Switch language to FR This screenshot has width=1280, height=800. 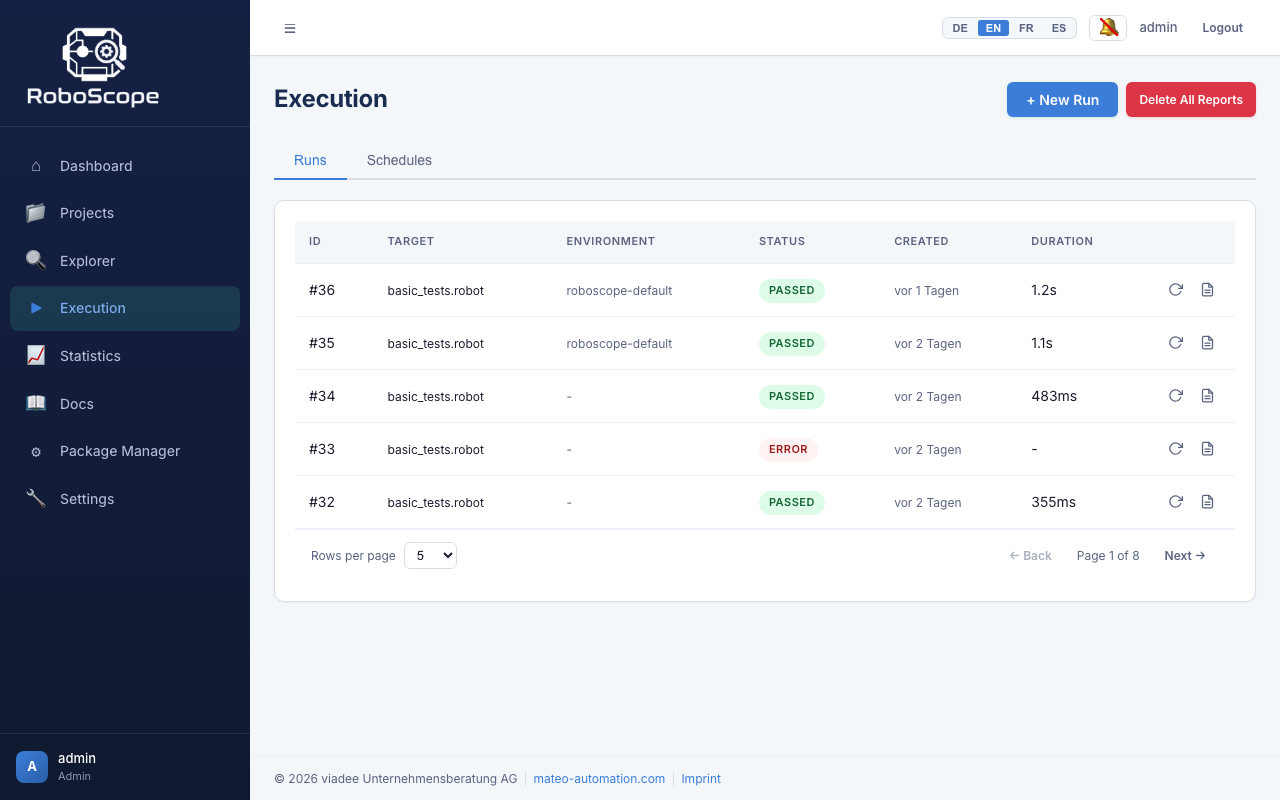point(1026,28)
